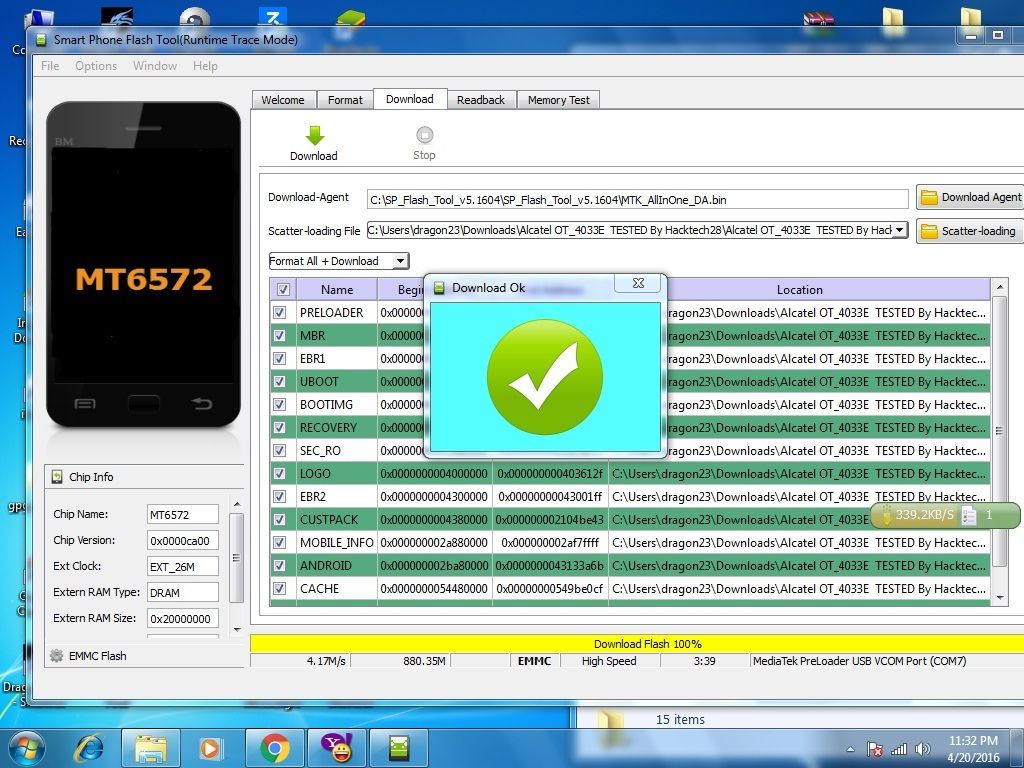The image size is (1024, 768).
Task: Click the Stop icon in toolbar
Action: click(x=424, y=136)
